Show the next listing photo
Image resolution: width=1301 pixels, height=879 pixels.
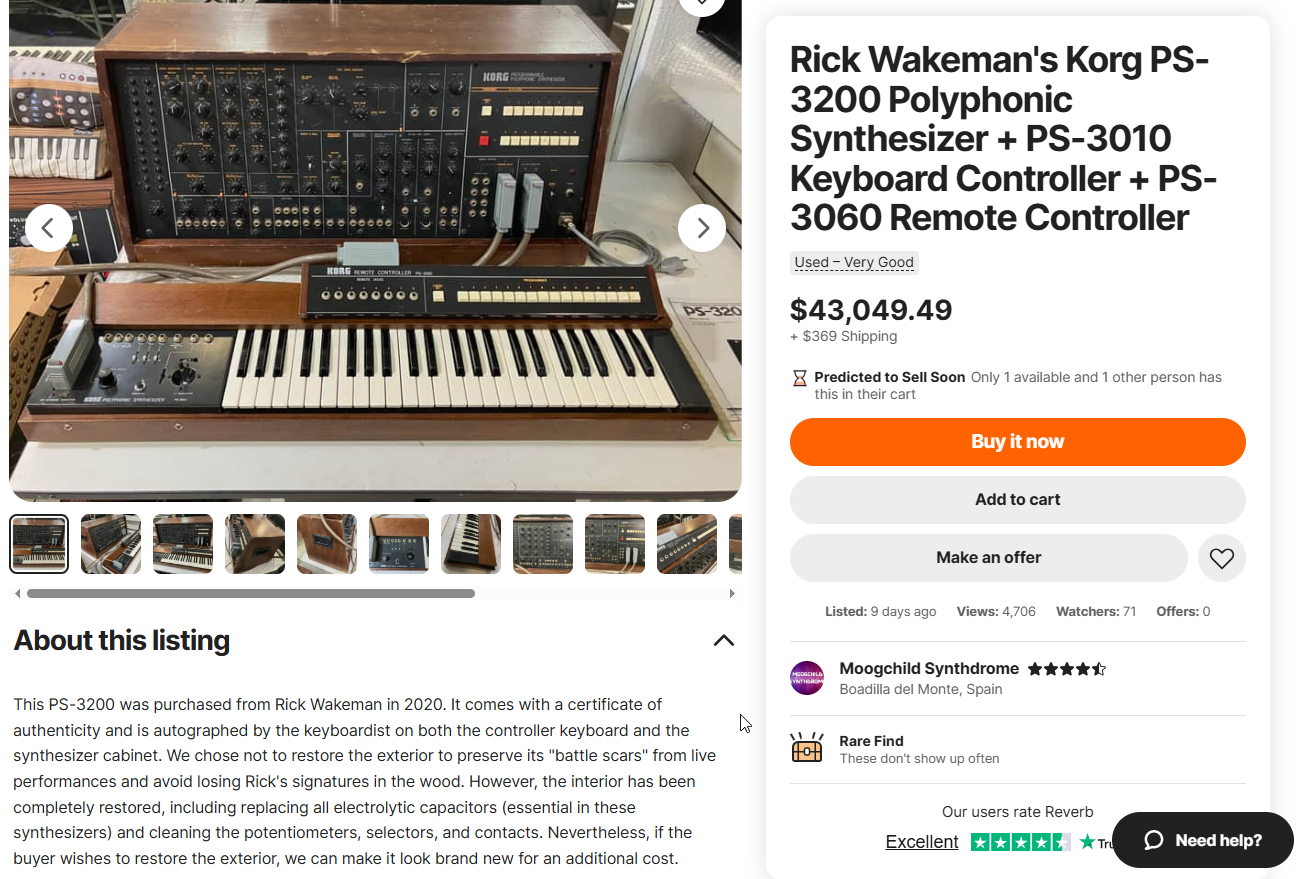point(702,228)
